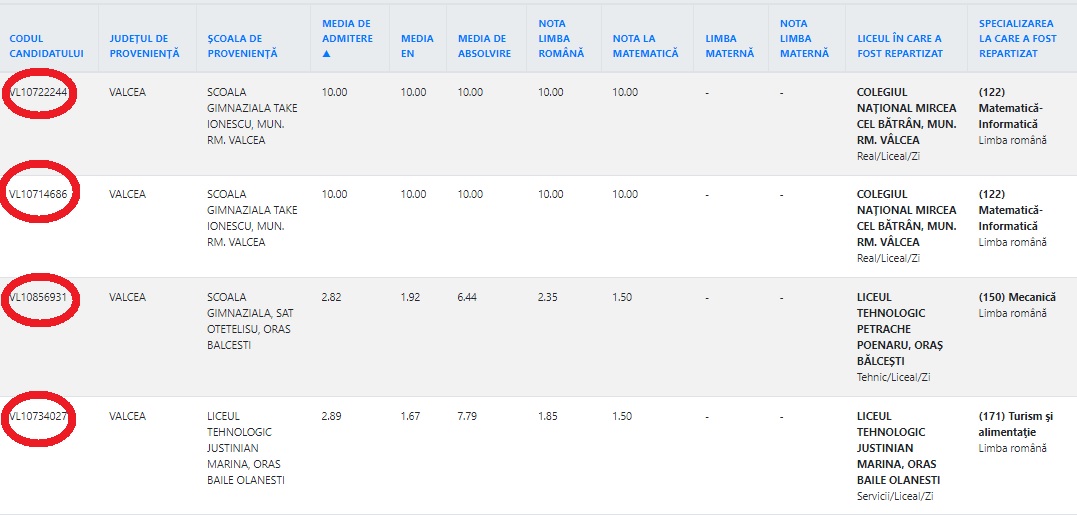The image size is (1077, 515).
Task: Select candidate code VL10714686
Action: 38,194
